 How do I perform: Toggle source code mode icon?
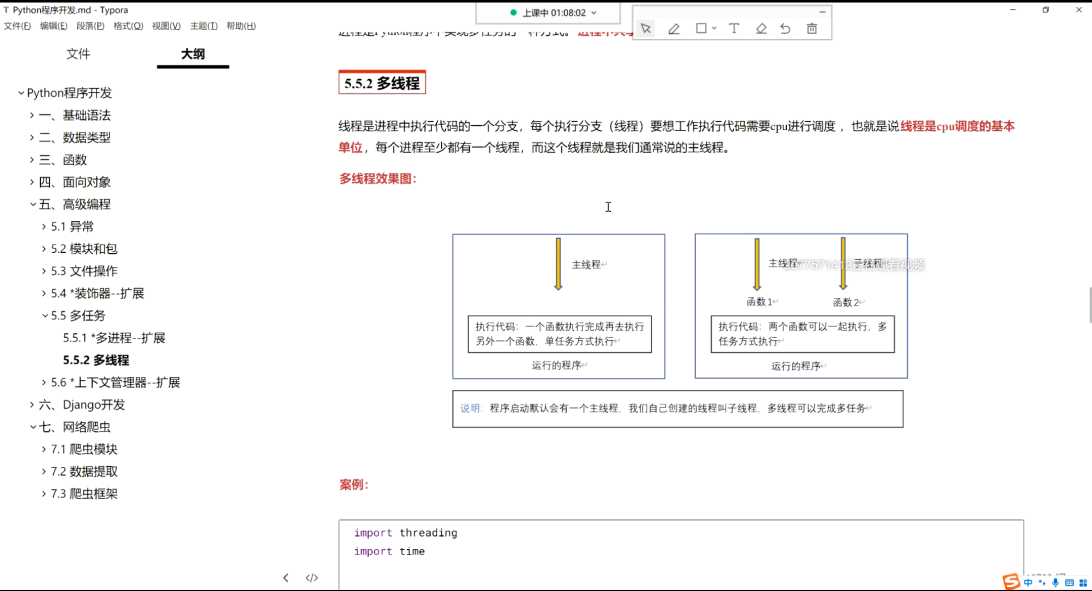pos(312,578)
